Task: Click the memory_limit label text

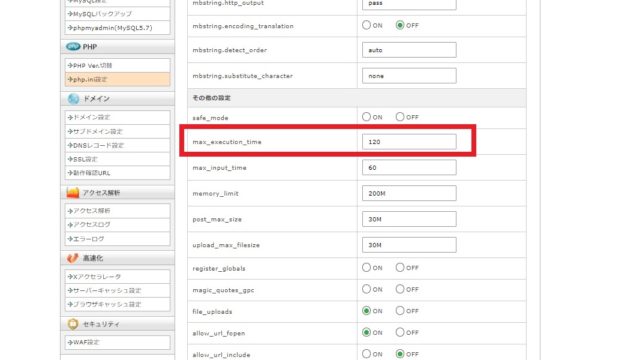Action: [x=216, y=193]
